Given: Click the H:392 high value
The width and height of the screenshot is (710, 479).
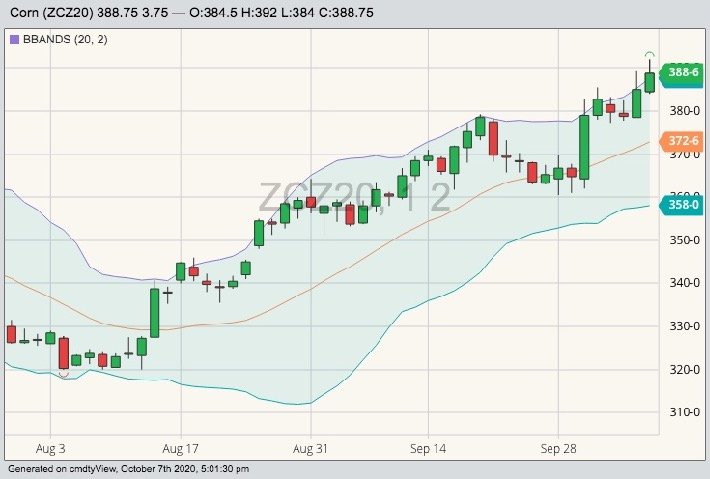Looking at the screenshot, I should (259, 13).
